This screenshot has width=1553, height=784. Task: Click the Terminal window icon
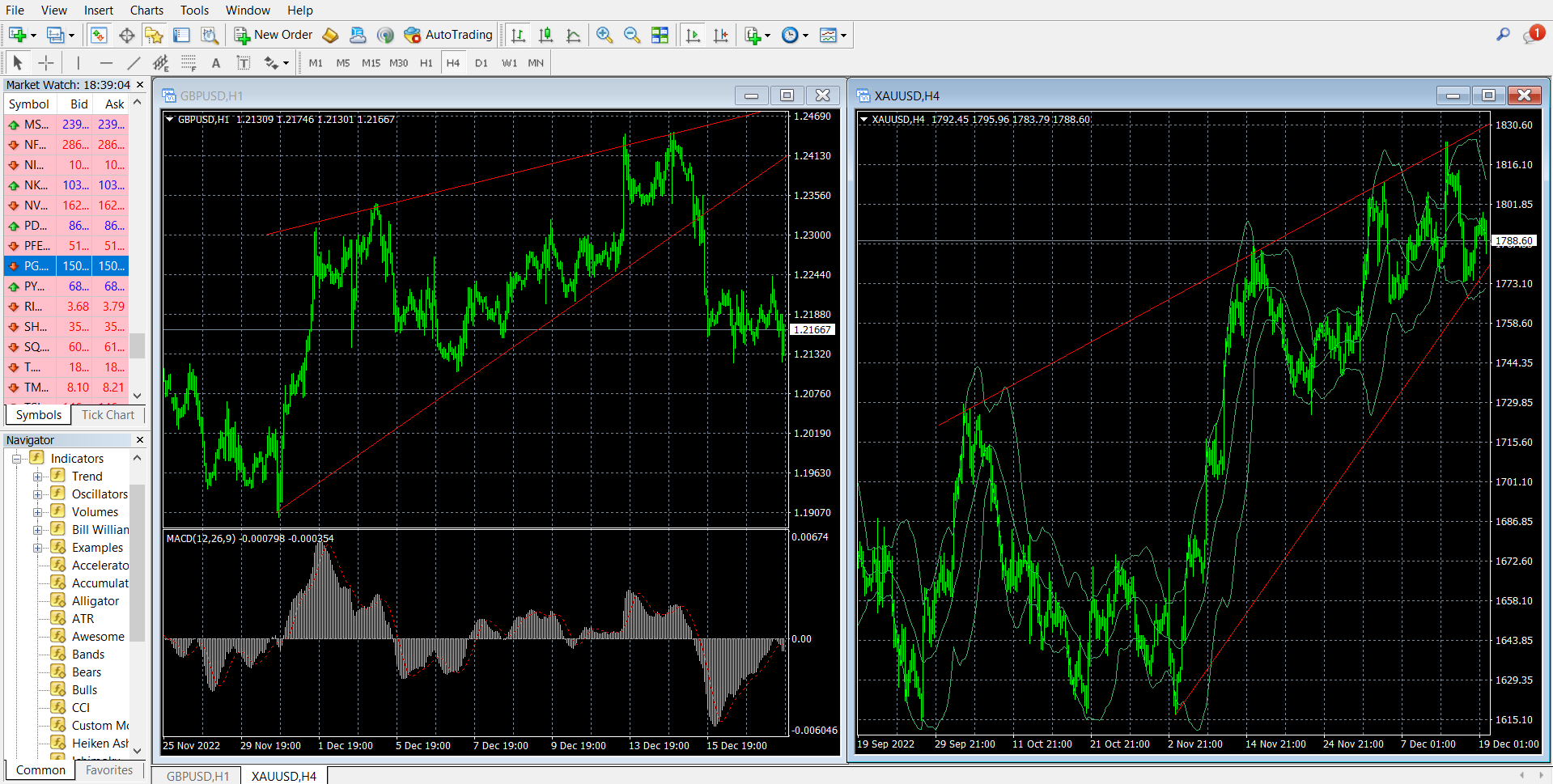coord(181,35)
